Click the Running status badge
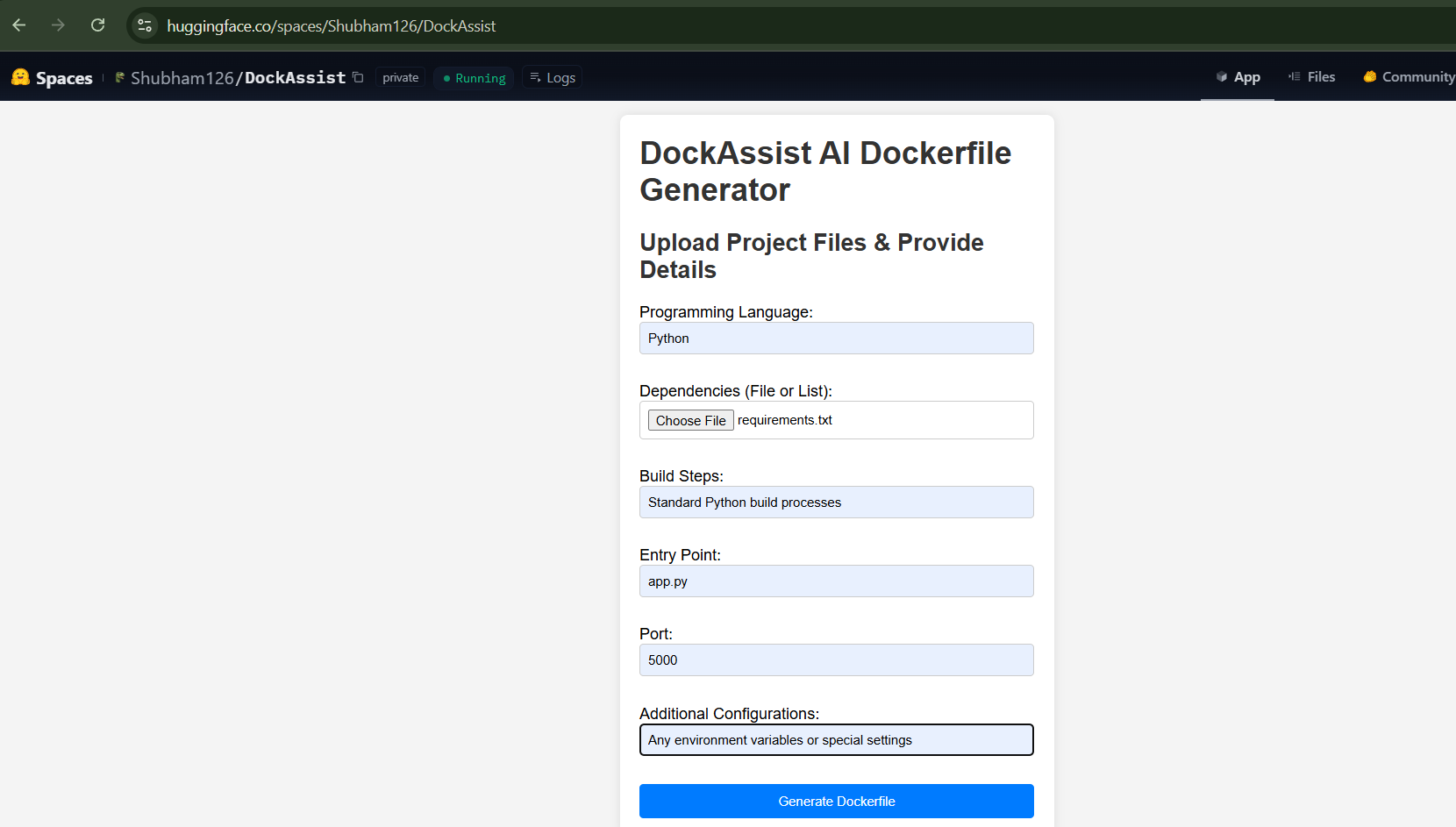The image size is (1456, 827). (474, 77)
